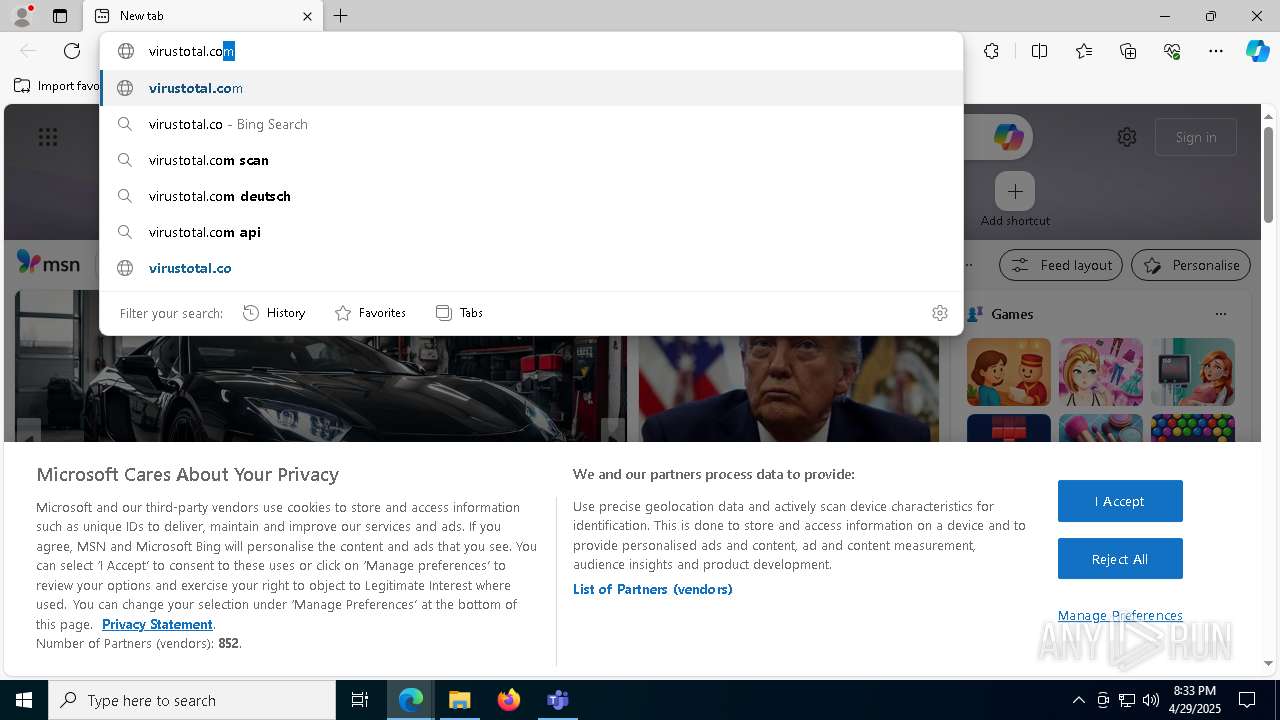Image resolution: width=1280 pixels, height=720 pixels.
Task: Open the hospital nurse game thumbnail
Action: [x=1193, y=372]
